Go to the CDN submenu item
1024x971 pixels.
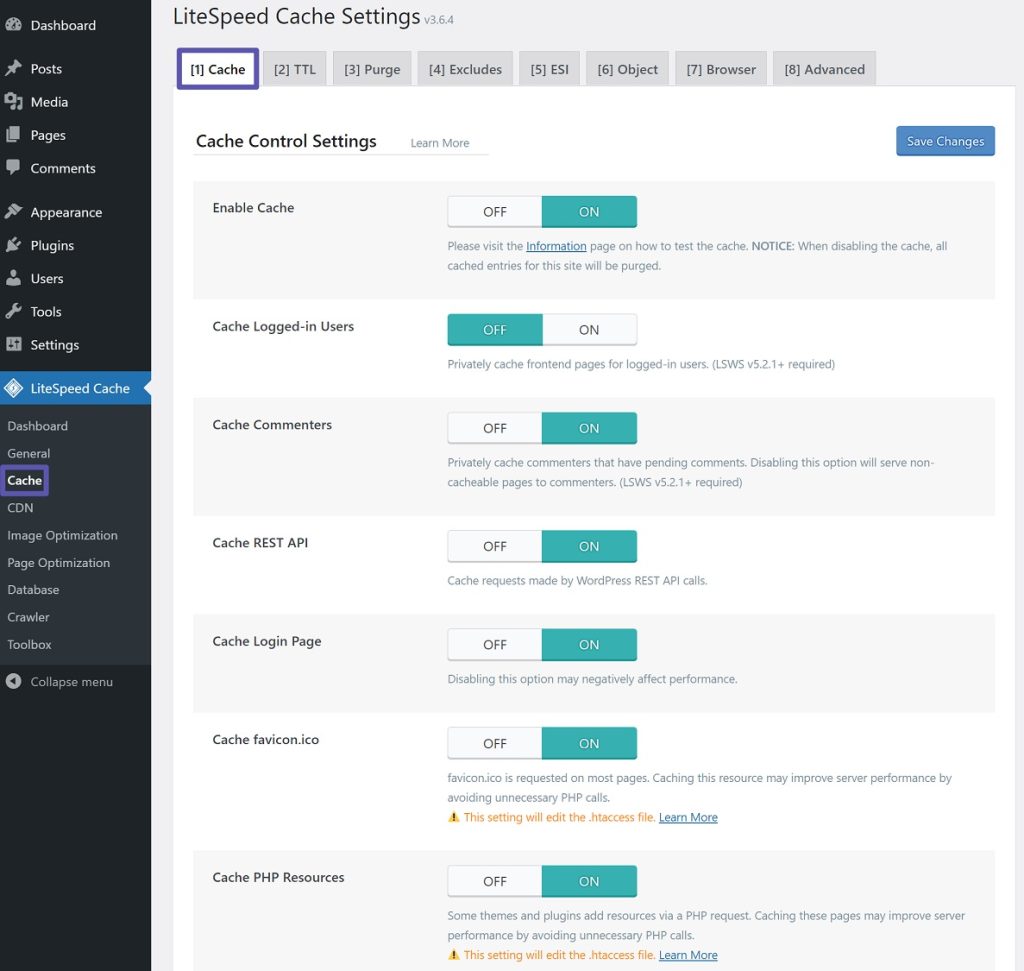[20, 507]
